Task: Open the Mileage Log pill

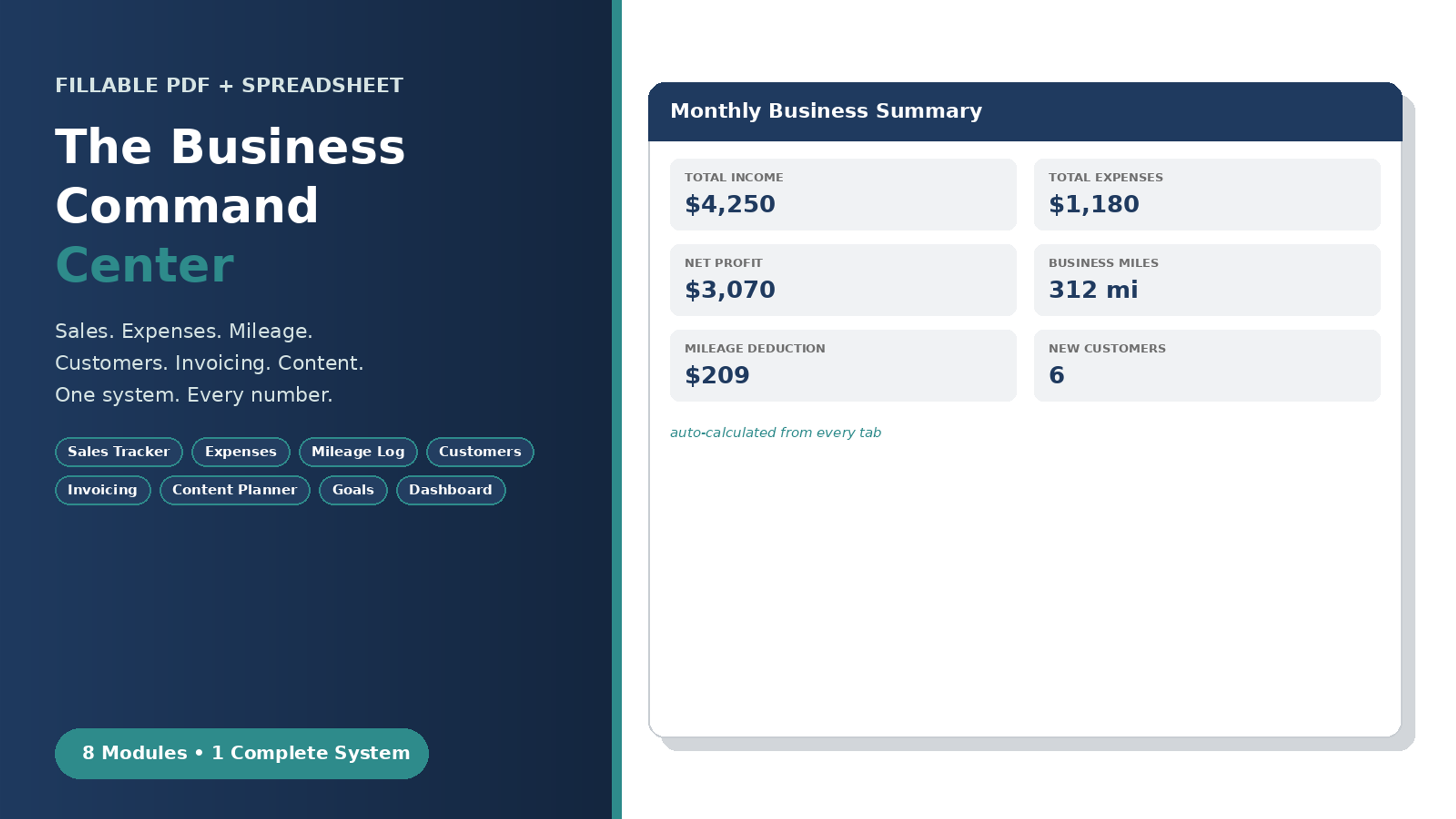Action: [358, 452]
